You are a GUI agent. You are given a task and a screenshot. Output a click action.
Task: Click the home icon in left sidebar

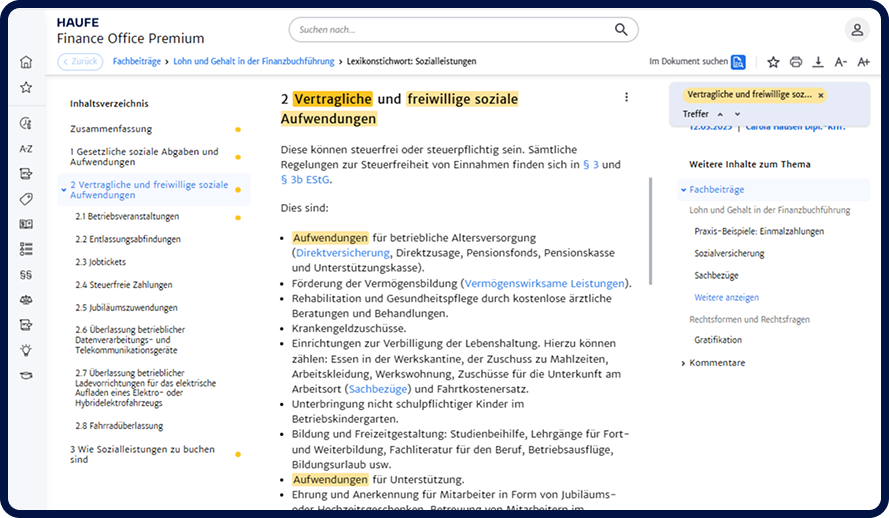coord(26,62)
